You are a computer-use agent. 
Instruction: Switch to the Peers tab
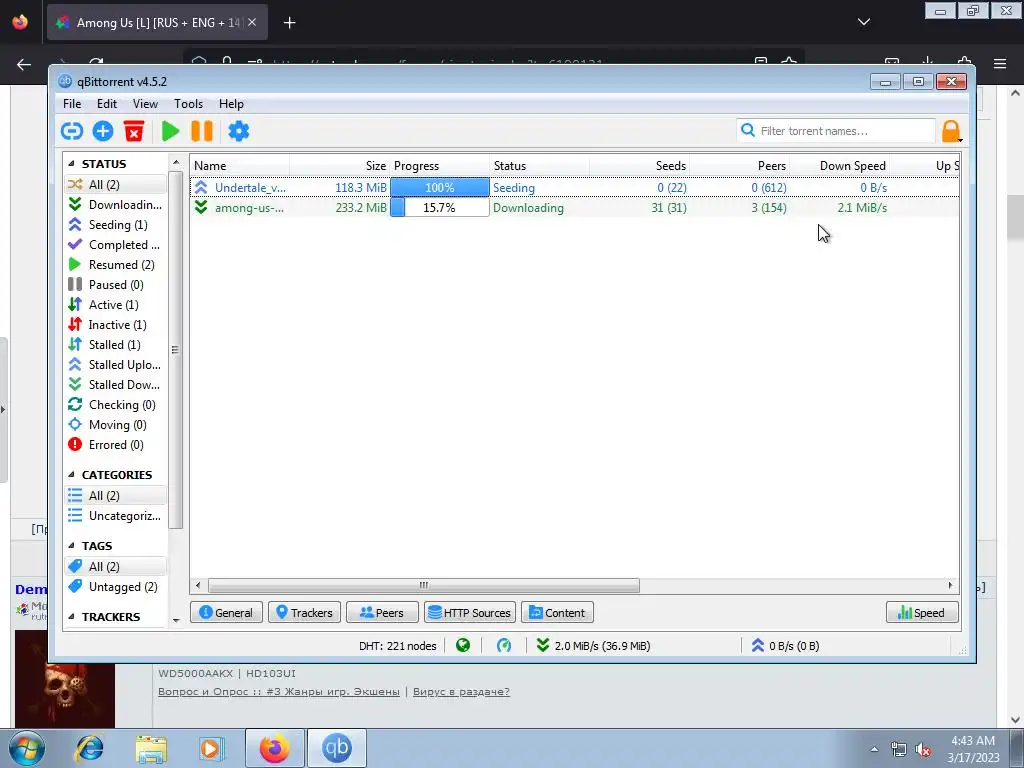[382, 613]
